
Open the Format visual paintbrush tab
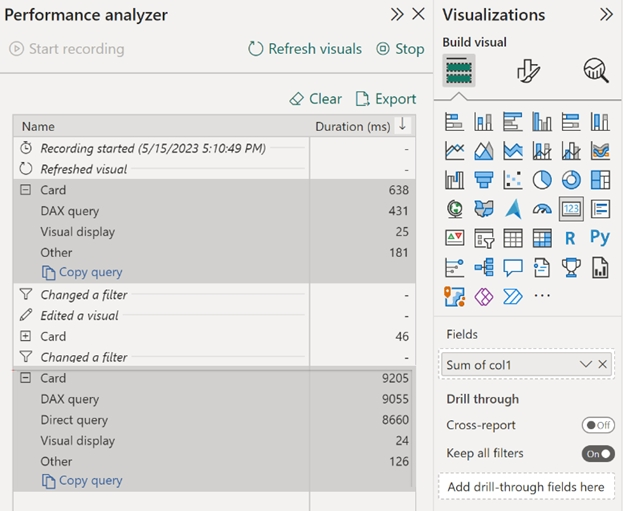[x=528, y=71]
